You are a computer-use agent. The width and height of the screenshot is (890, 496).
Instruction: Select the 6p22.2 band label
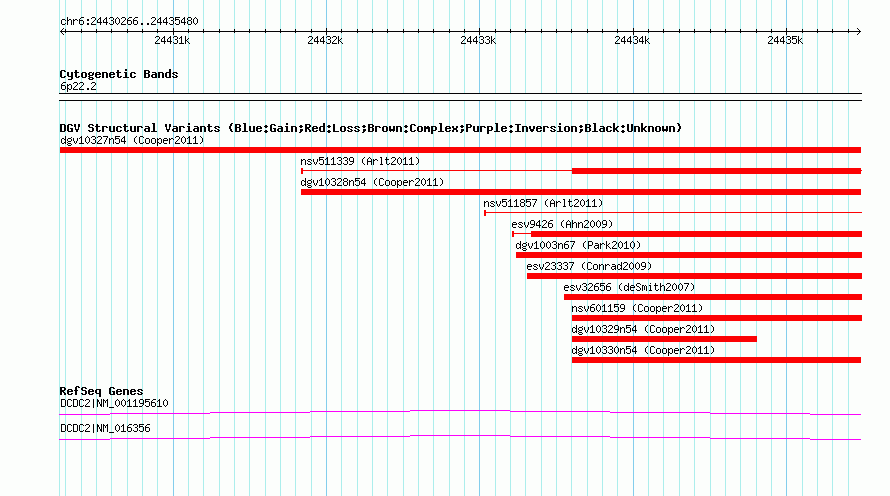click(78, 87)
